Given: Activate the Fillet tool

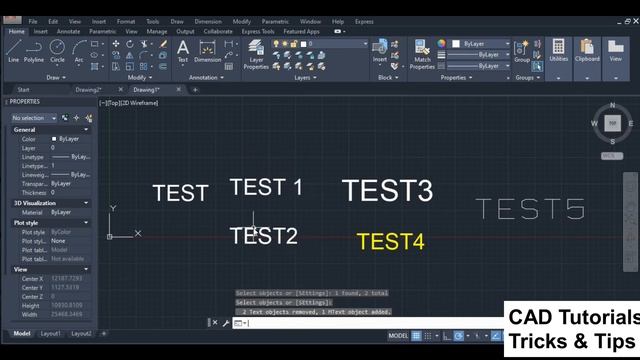Looking at the screenshot, I should (144, 55).
